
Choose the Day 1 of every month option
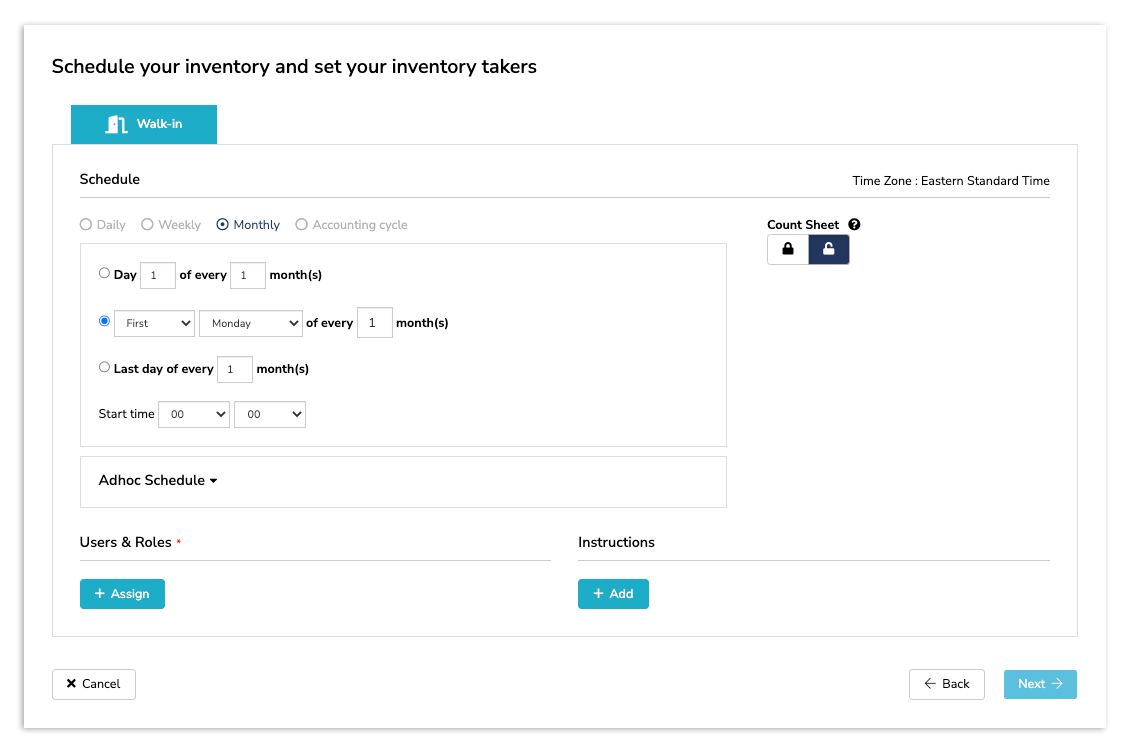[104, 272]
